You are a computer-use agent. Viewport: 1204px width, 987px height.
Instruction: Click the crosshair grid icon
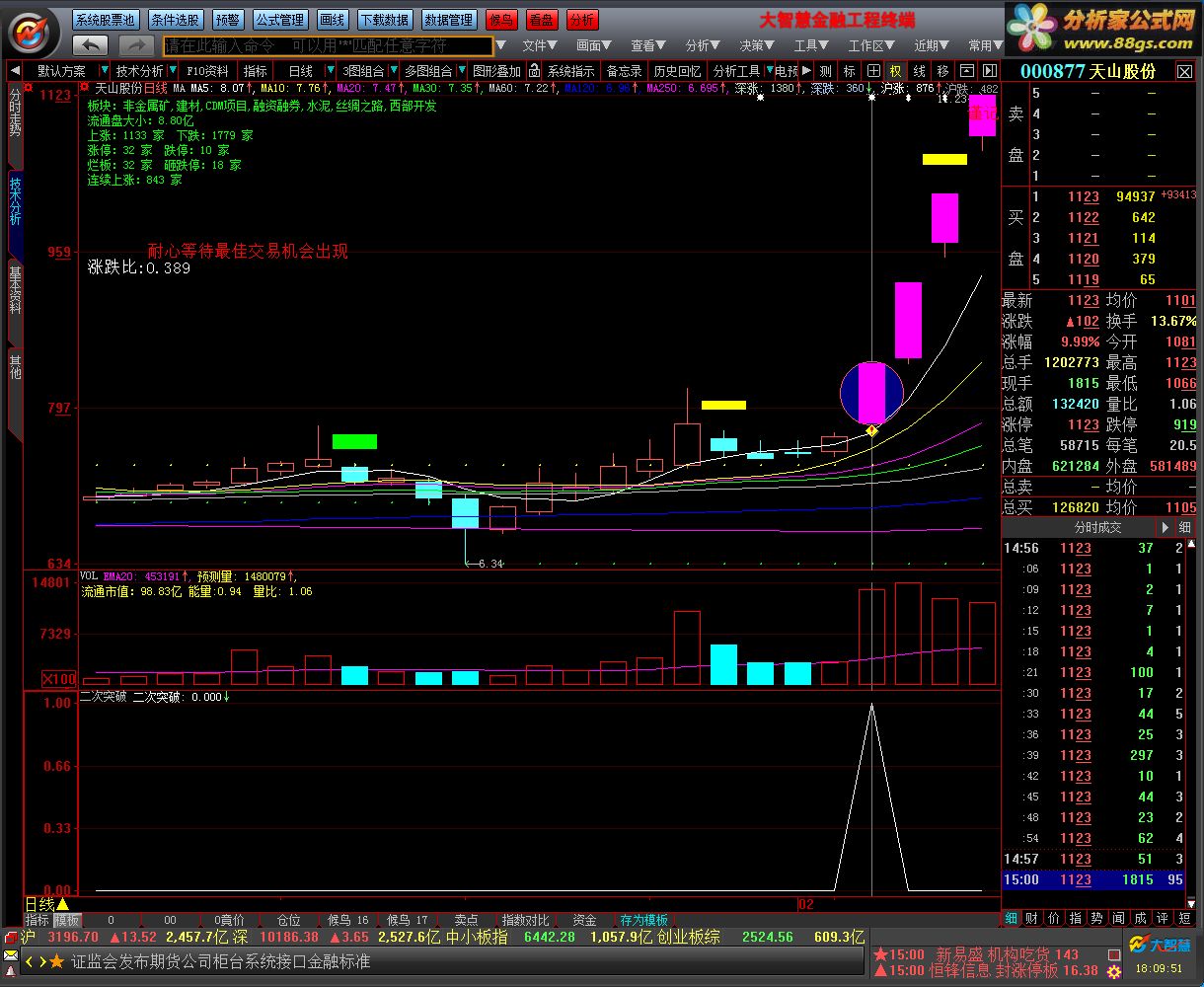pyautogui.click(x=873, y=71)
